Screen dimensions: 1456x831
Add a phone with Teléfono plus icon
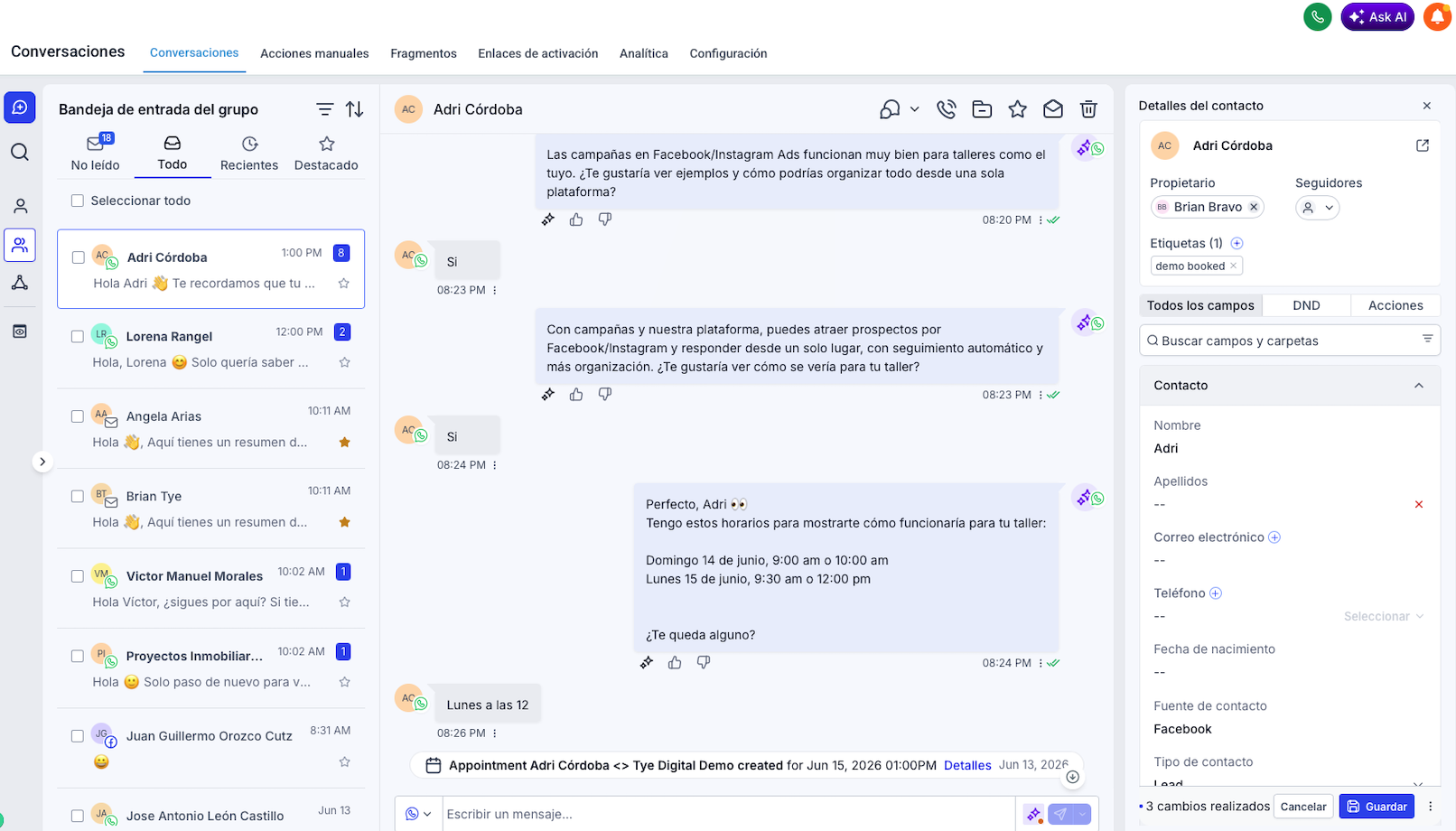tap(1216, 593)
